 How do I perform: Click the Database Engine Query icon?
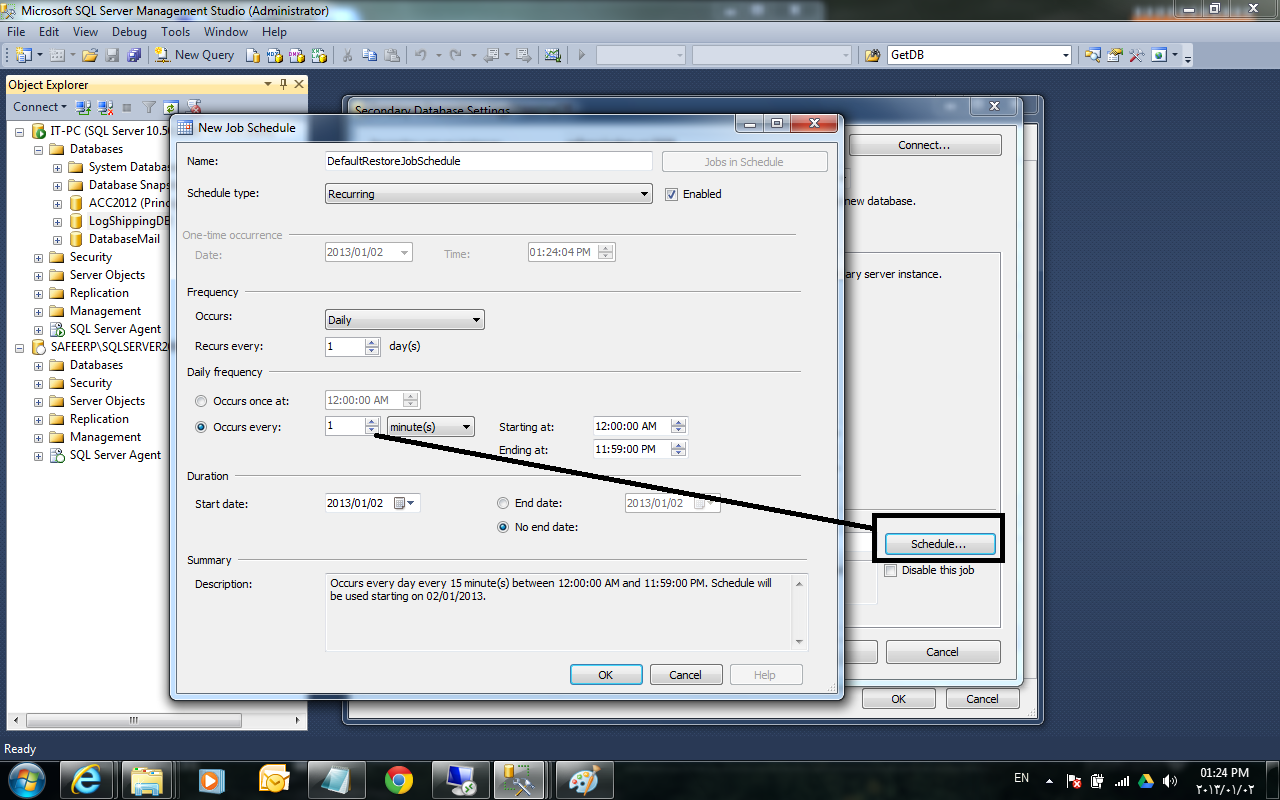click(253, 55)
